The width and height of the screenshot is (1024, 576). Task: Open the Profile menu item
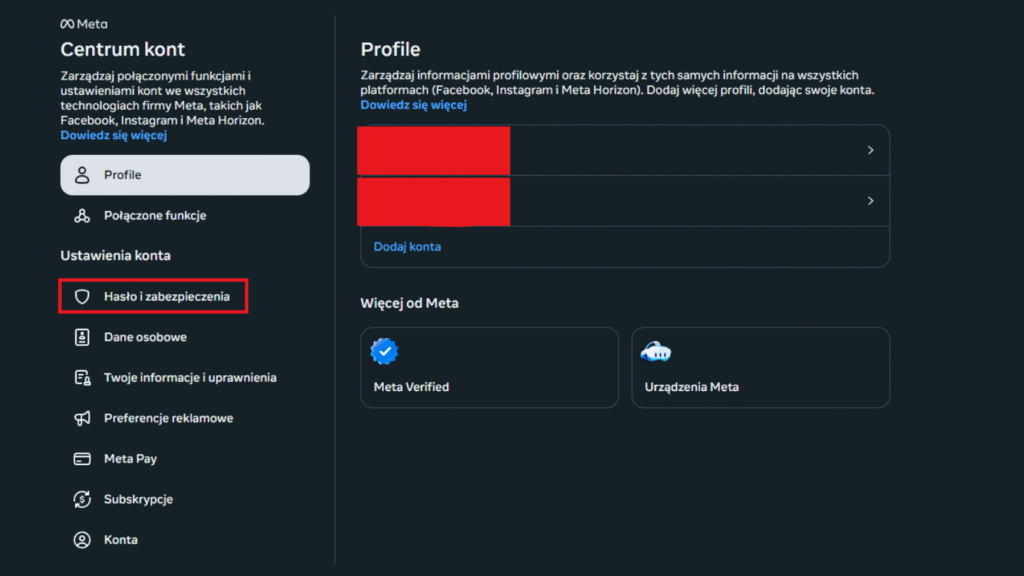point(185,175)
